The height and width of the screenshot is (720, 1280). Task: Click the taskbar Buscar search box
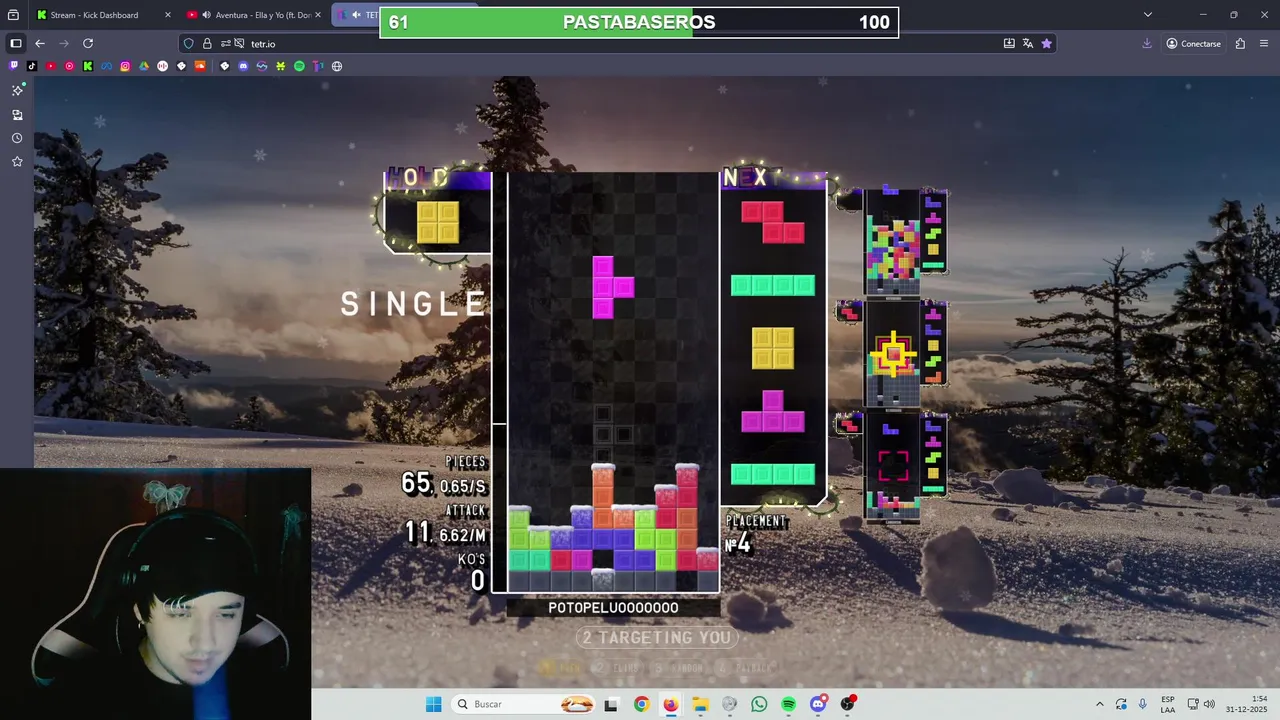(x=525, y=704)
